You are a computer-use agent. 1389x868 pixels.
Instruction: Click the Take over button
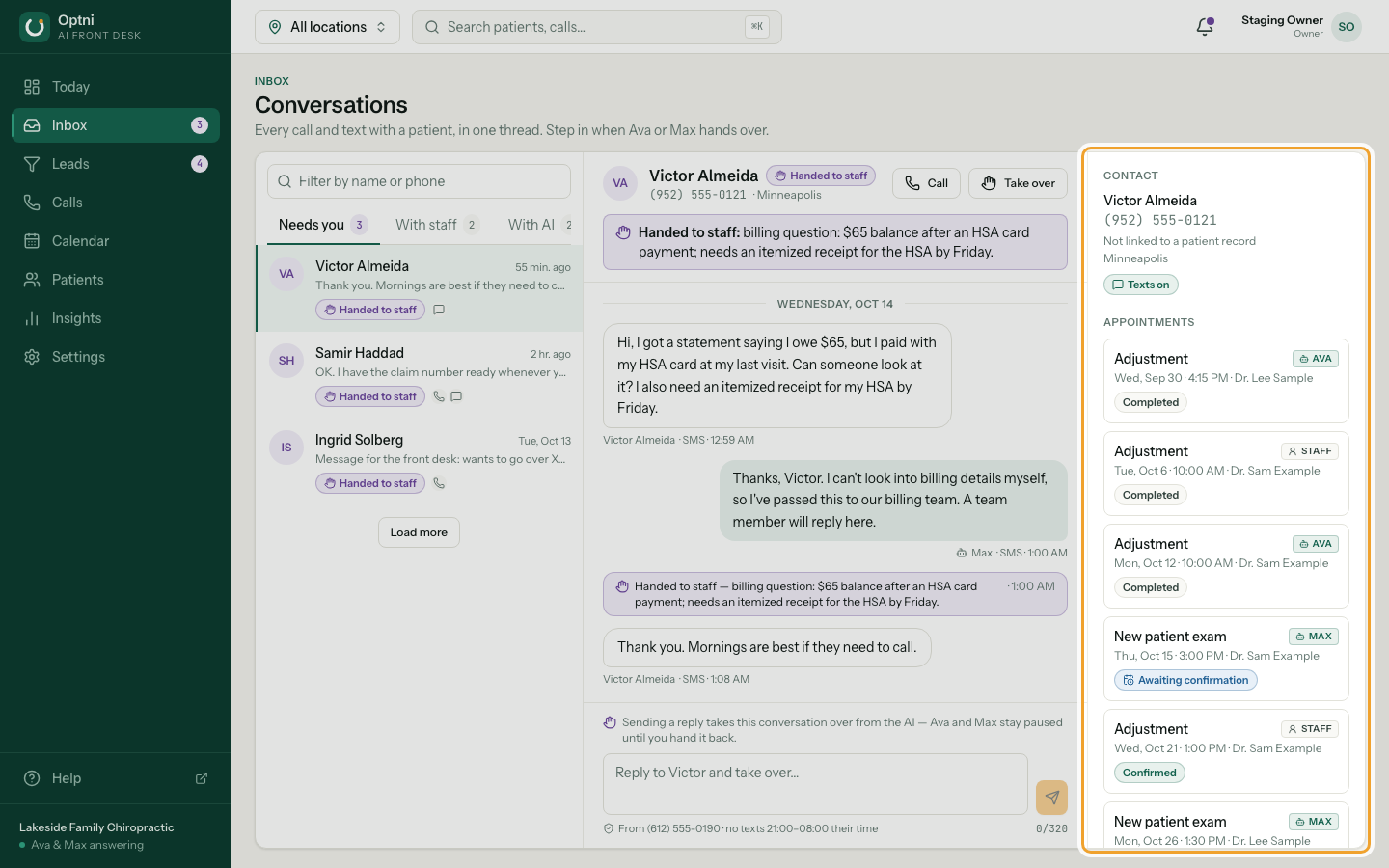[1018, 183]
